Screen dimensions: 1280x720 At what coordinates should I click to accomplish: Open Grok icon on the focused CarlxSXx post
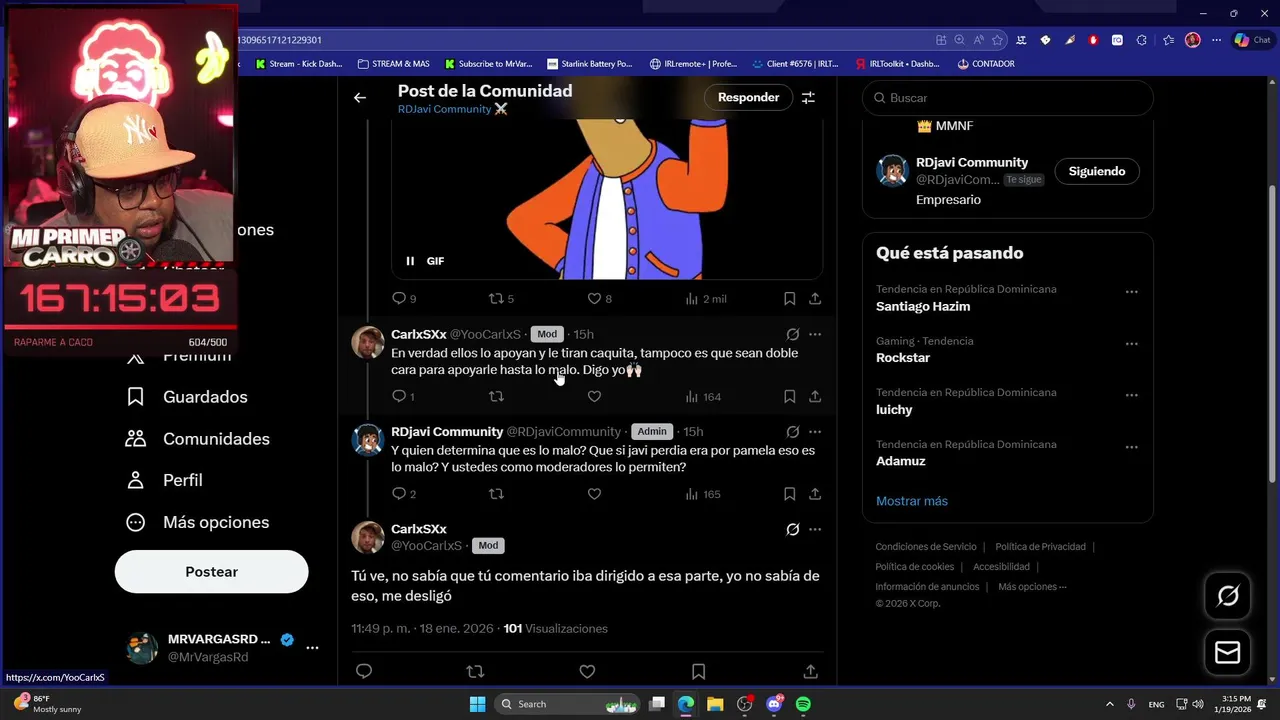[x=792, y=529]
